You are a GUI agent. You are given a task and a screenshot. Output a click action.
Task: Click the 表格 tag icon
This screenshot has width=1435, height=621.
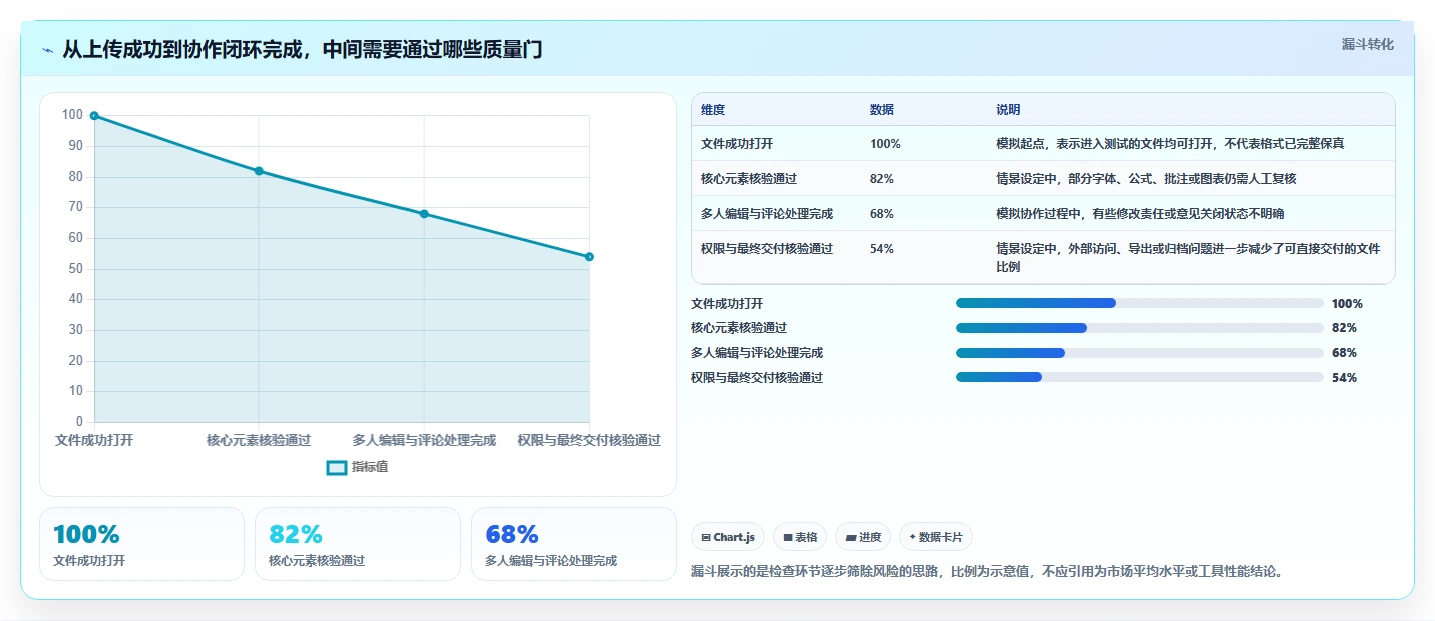pyautogui.click(x=788, y=538)
